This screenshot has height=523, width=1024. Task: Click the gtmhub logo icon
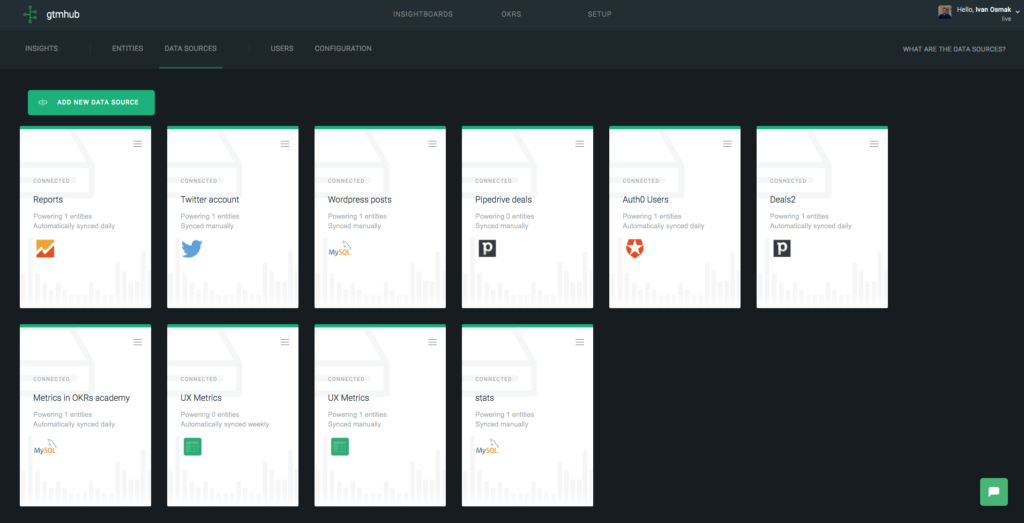click(x=30, y=14)
